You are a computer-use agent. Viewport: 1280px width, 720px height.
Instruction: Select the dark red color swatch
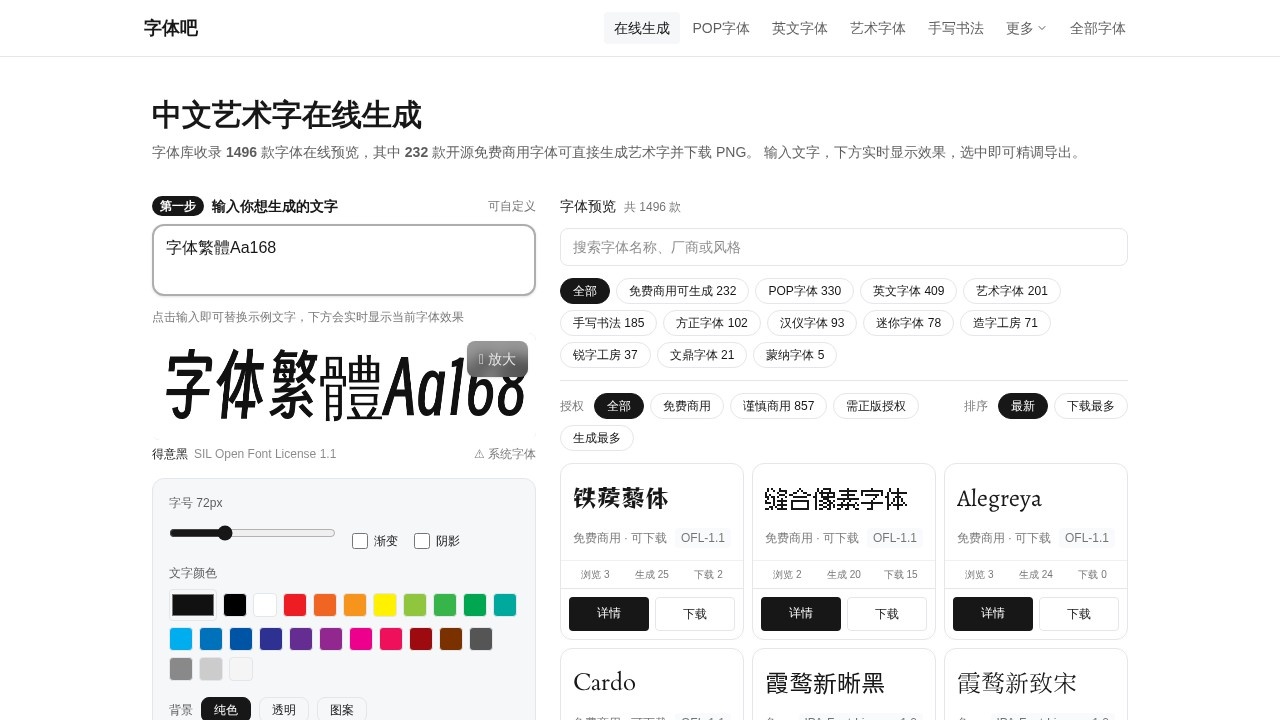pos(421,639)
